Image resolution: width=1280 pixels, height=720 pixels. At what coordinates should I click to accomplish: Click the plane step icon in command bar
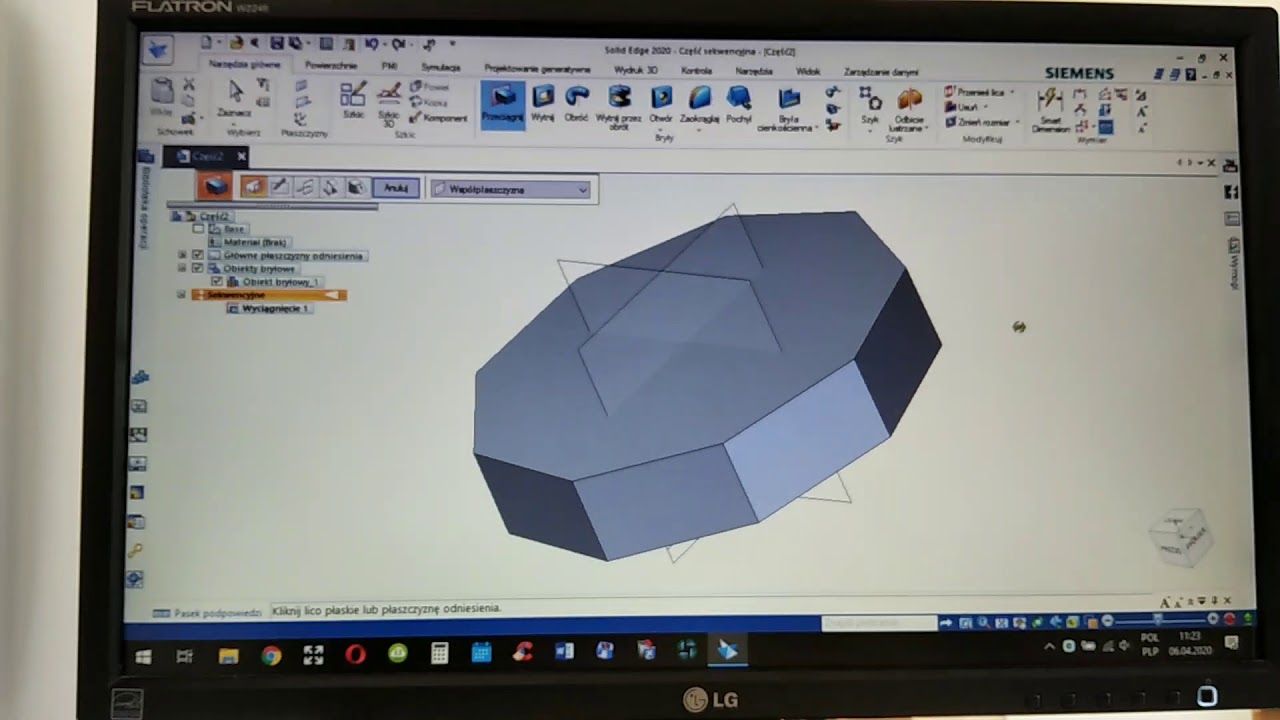click(x=253, y=187)
